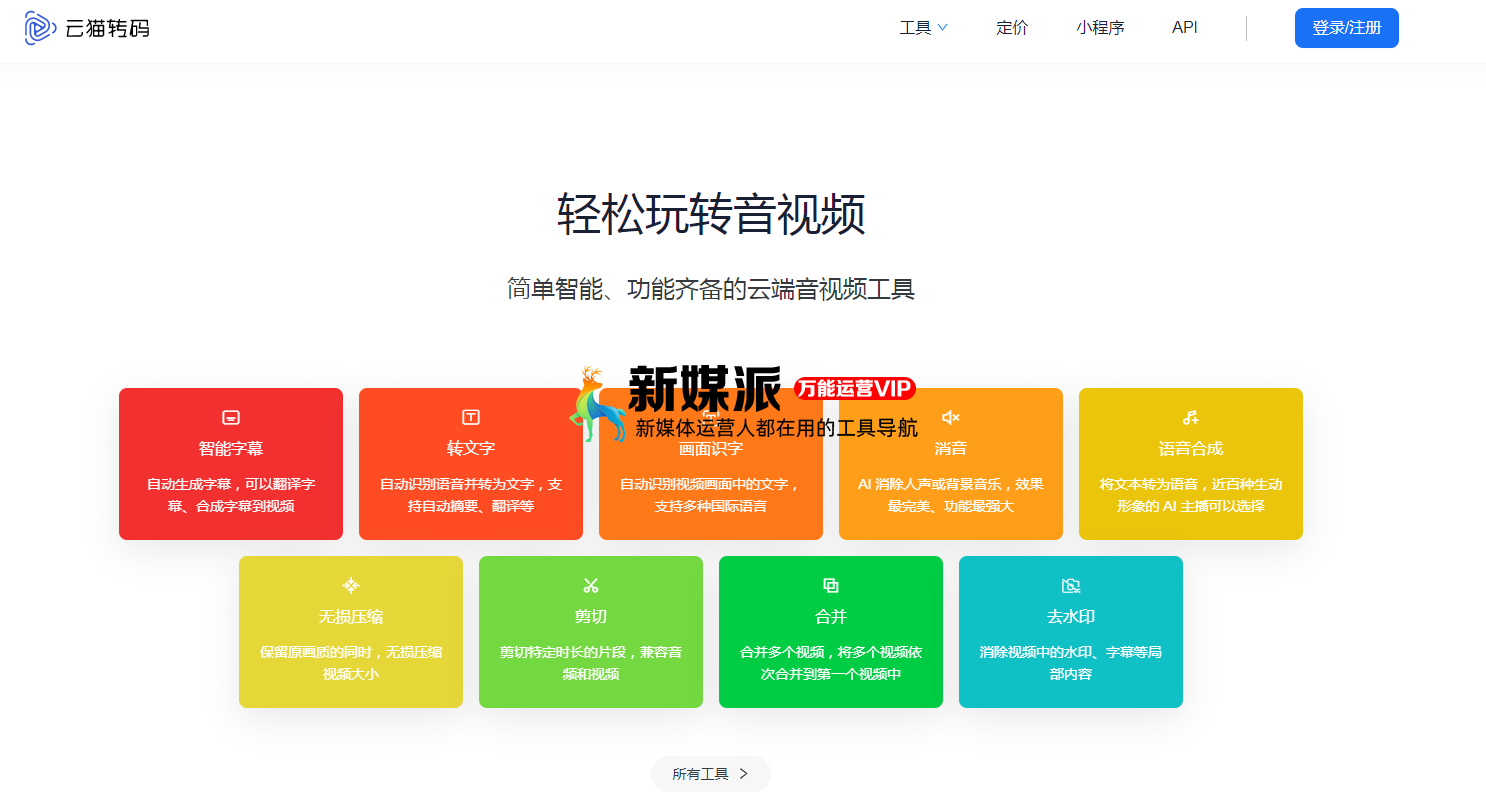1486x807 pixels.
Task: Click the subtitle icon on 智能字幕 card
Action: click(x=231, y=417)
